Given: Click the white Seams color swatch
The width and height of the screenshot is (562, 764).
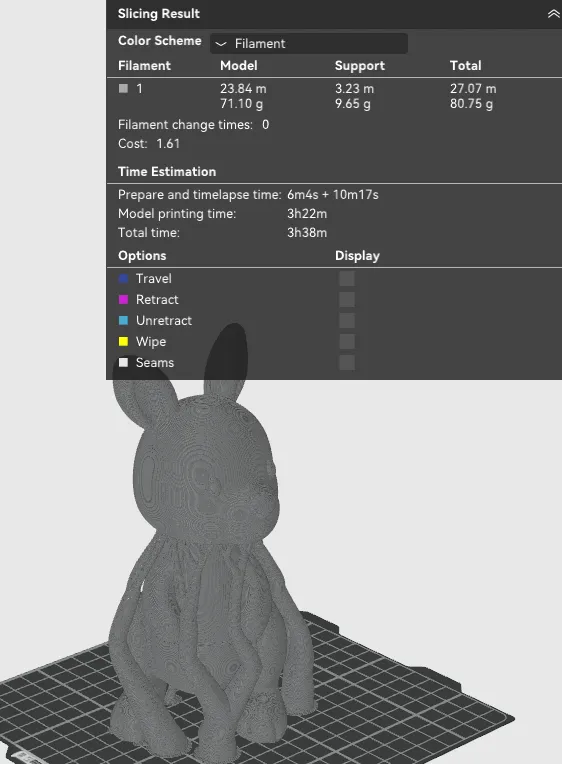Looking at the screenshot, I should (123, 362).
